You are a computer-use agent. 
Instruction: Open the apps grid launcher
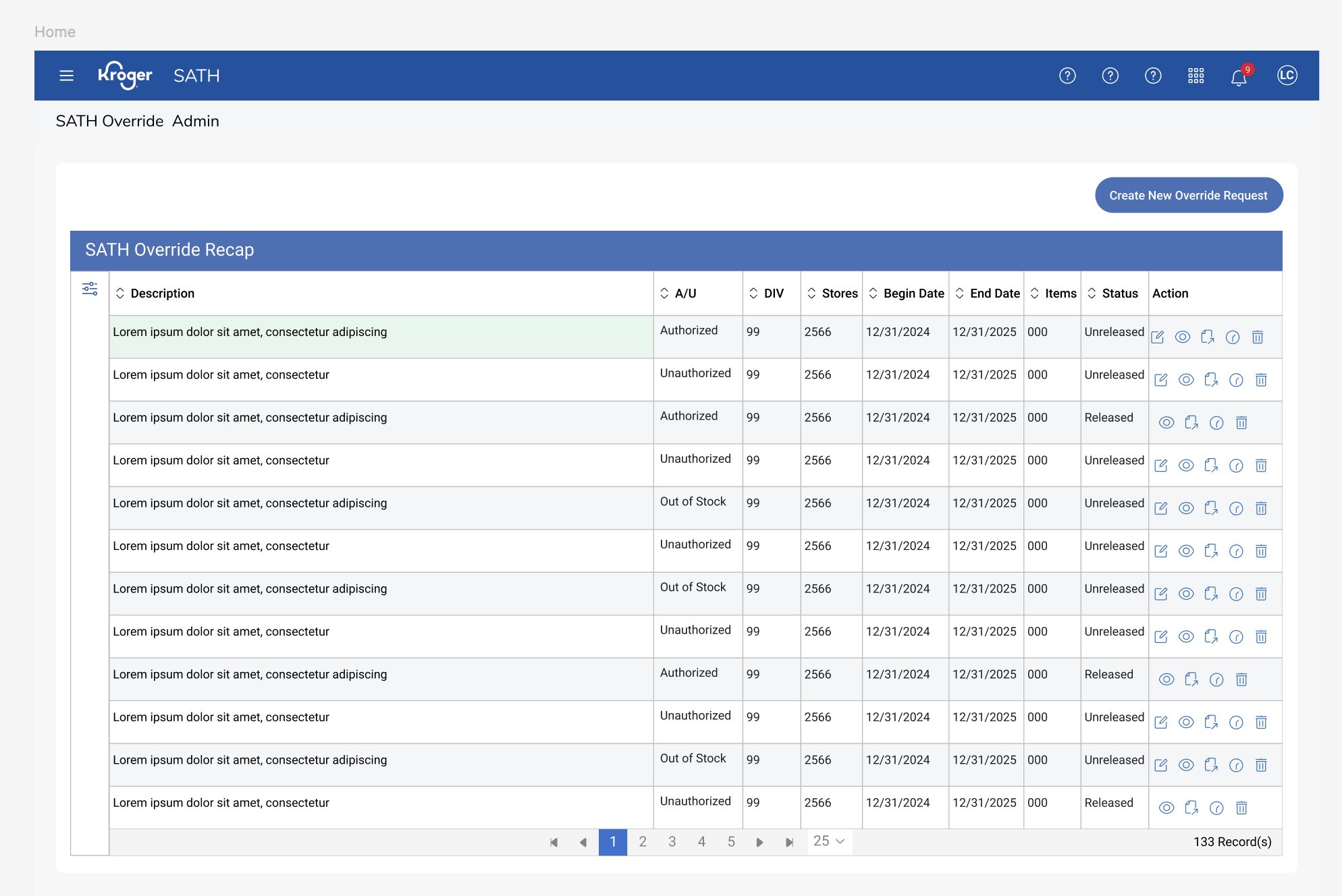1196,76
